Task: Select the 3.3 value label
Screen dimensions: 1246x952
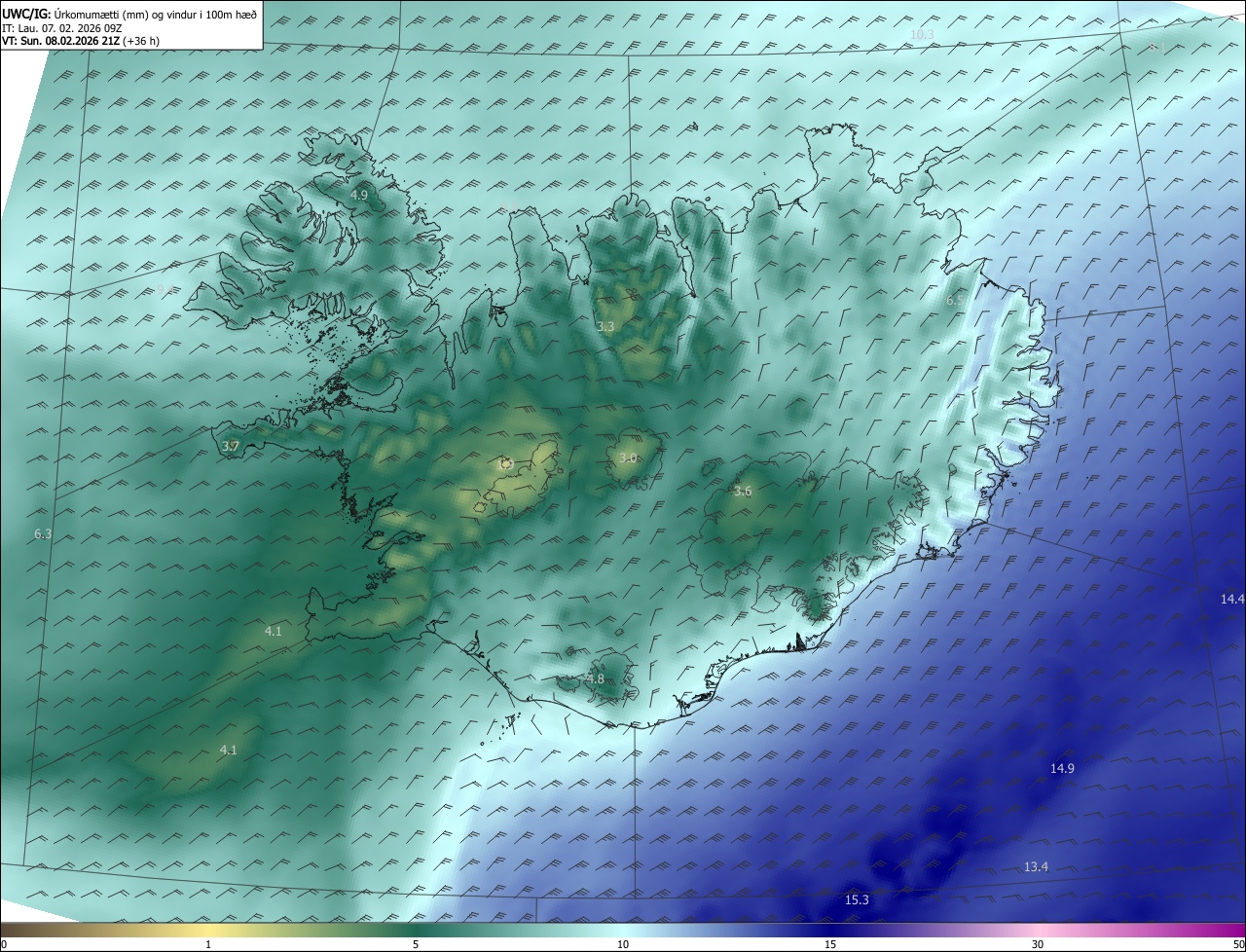Action: (x=605, y=327)
